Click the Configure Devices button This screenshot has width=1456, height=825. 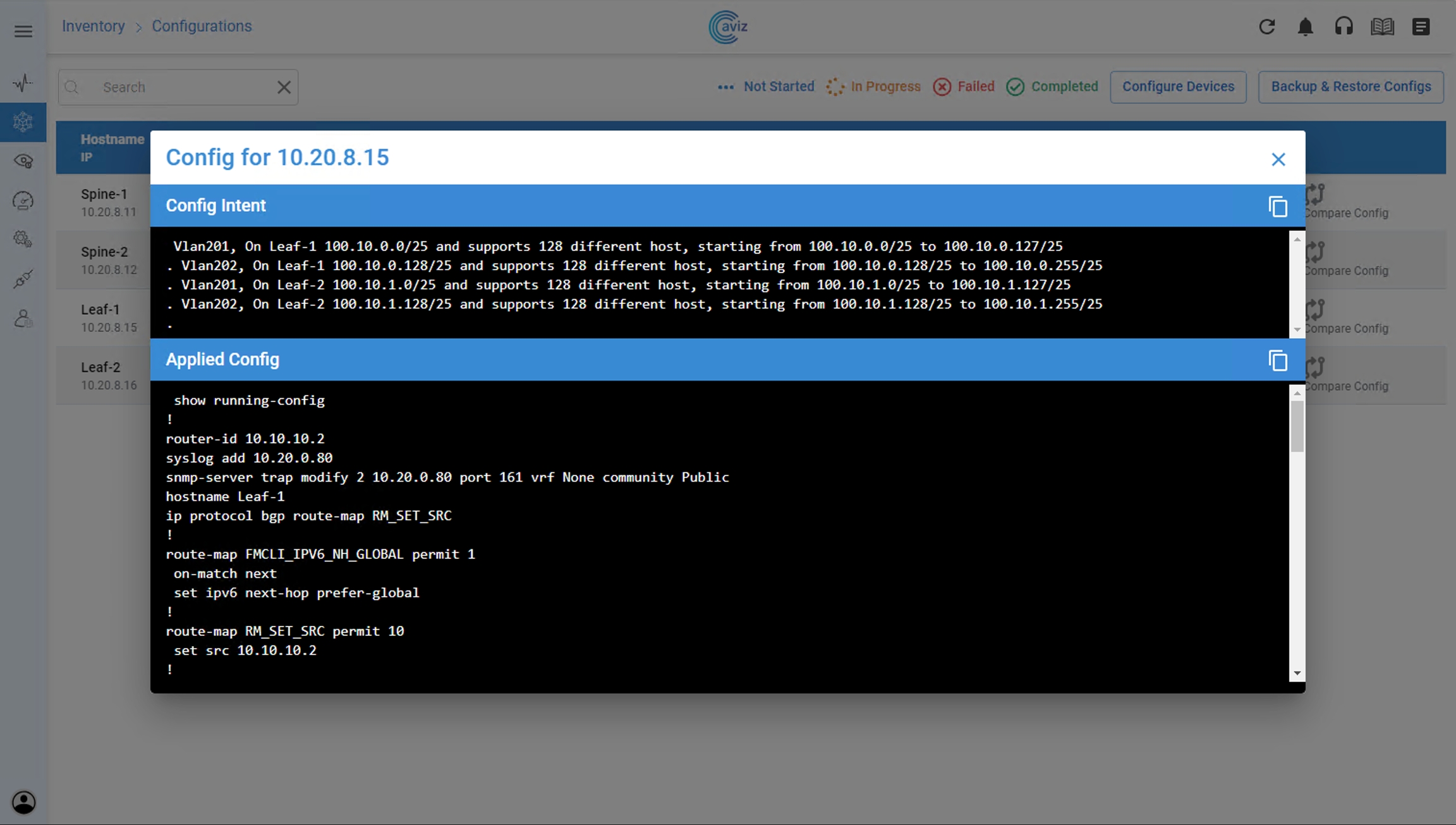(x=1178, y=87)
